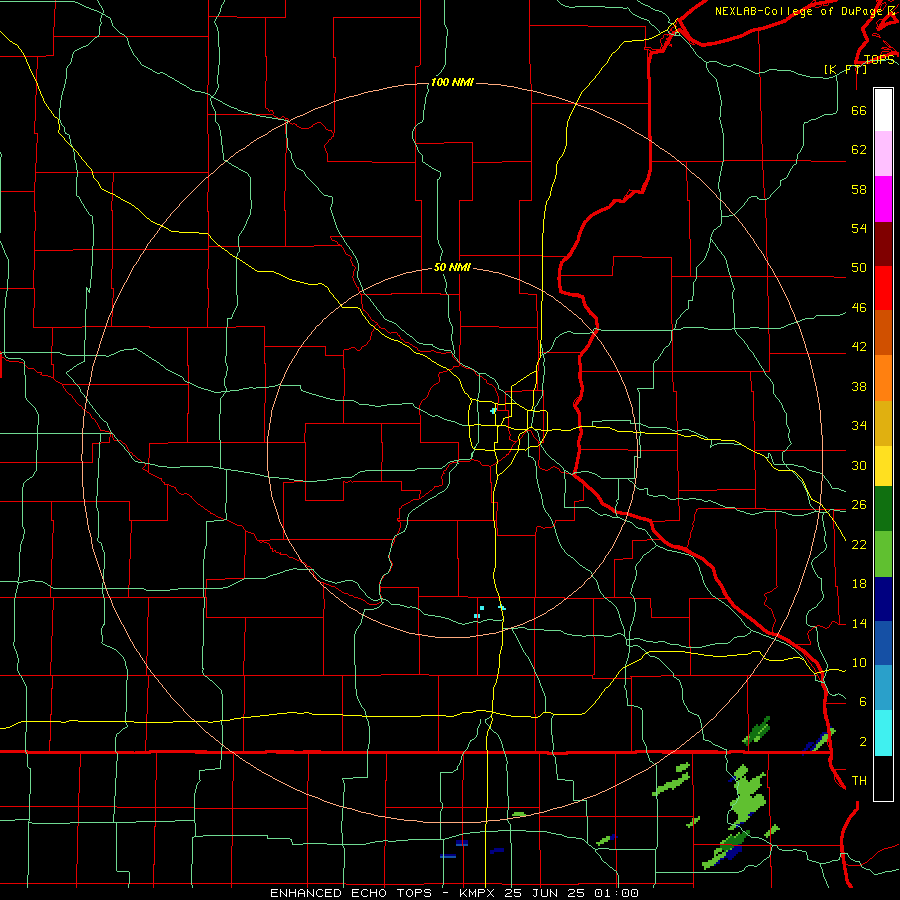Image resolution: width=900 pixels, height=900 pixels.
Task: Select the dark orange swatch between 46 and 42
Action: [x=883, y=332]
